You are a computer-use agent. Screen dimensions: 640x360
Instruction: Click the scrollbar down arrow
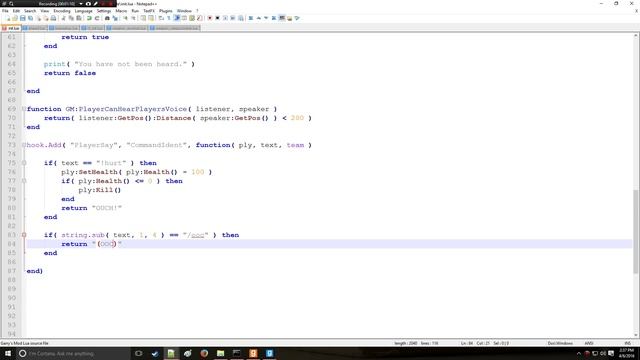[636, 335]
